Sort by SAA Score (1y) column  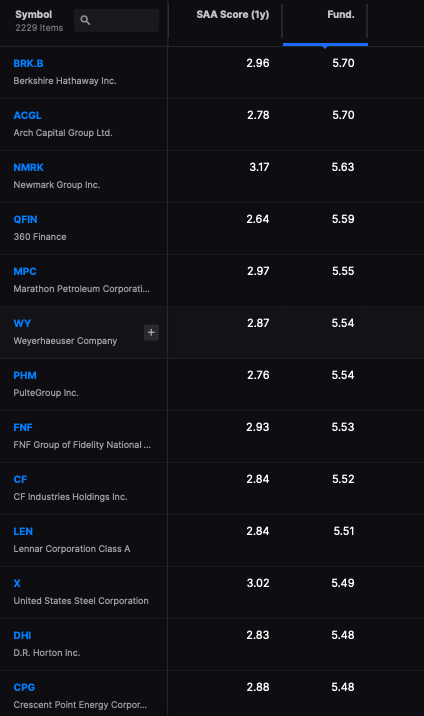[x=233, y=15]
